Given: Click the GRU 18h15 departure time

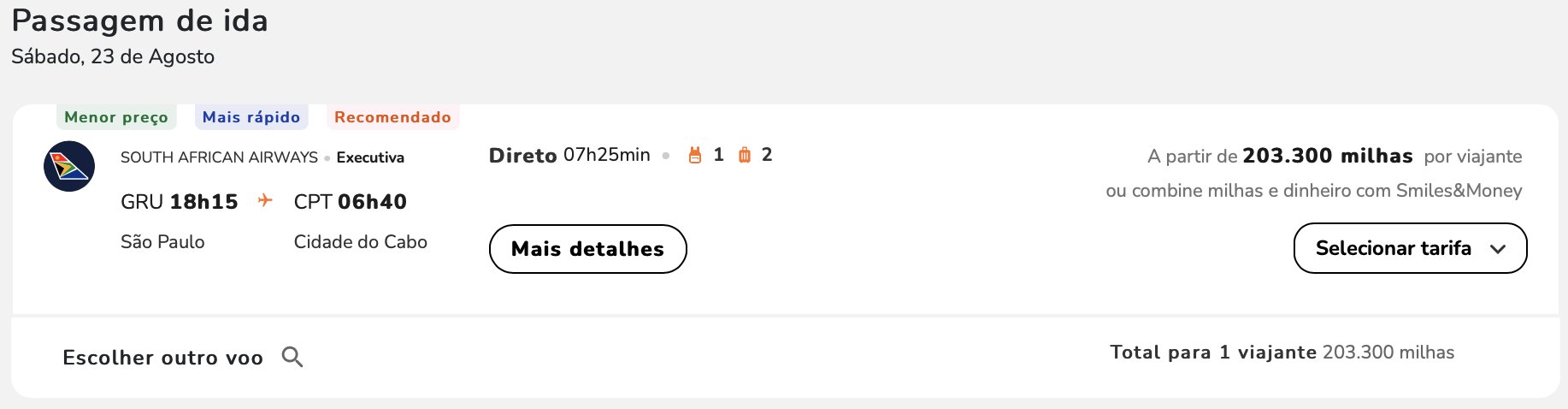Looking at the screenshot, I should tap(180, 202).
